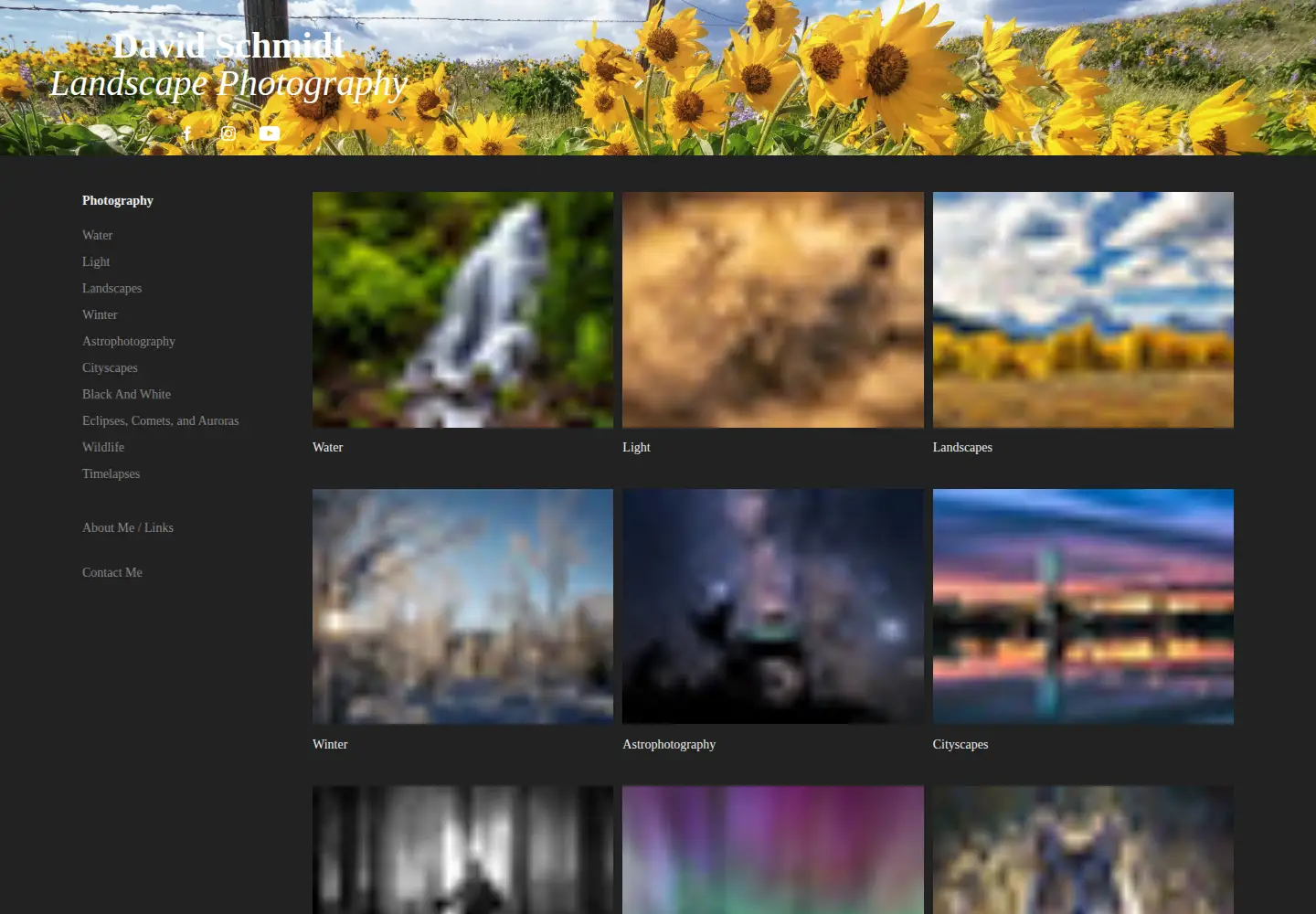Open Astrophotography sidebar link

(x=129, y=341)
